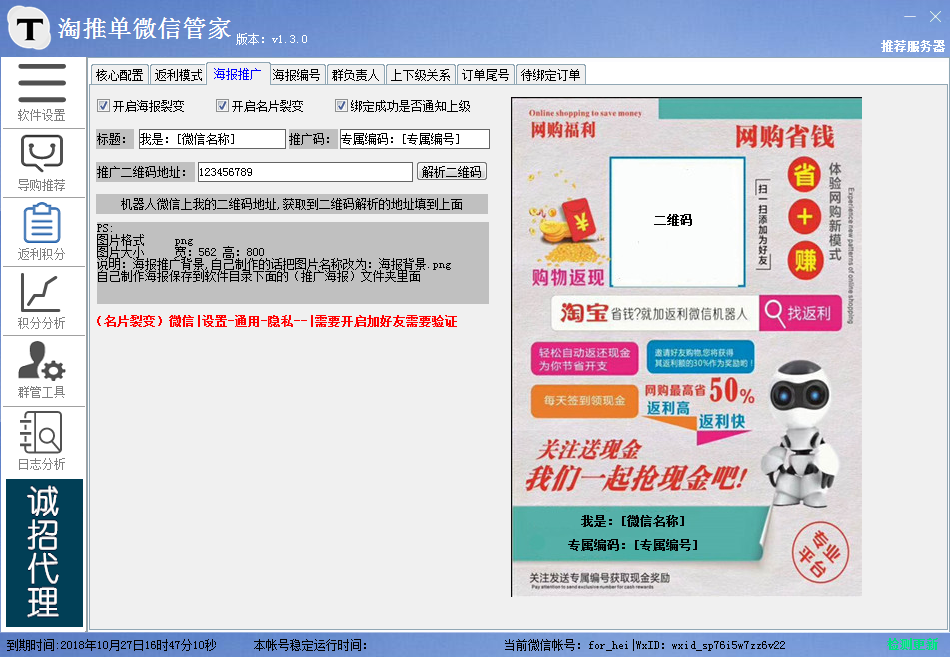Enable the 开启海报裂变 checkbox
Viewport: 950px width, 657px height.
coord(104,106)
